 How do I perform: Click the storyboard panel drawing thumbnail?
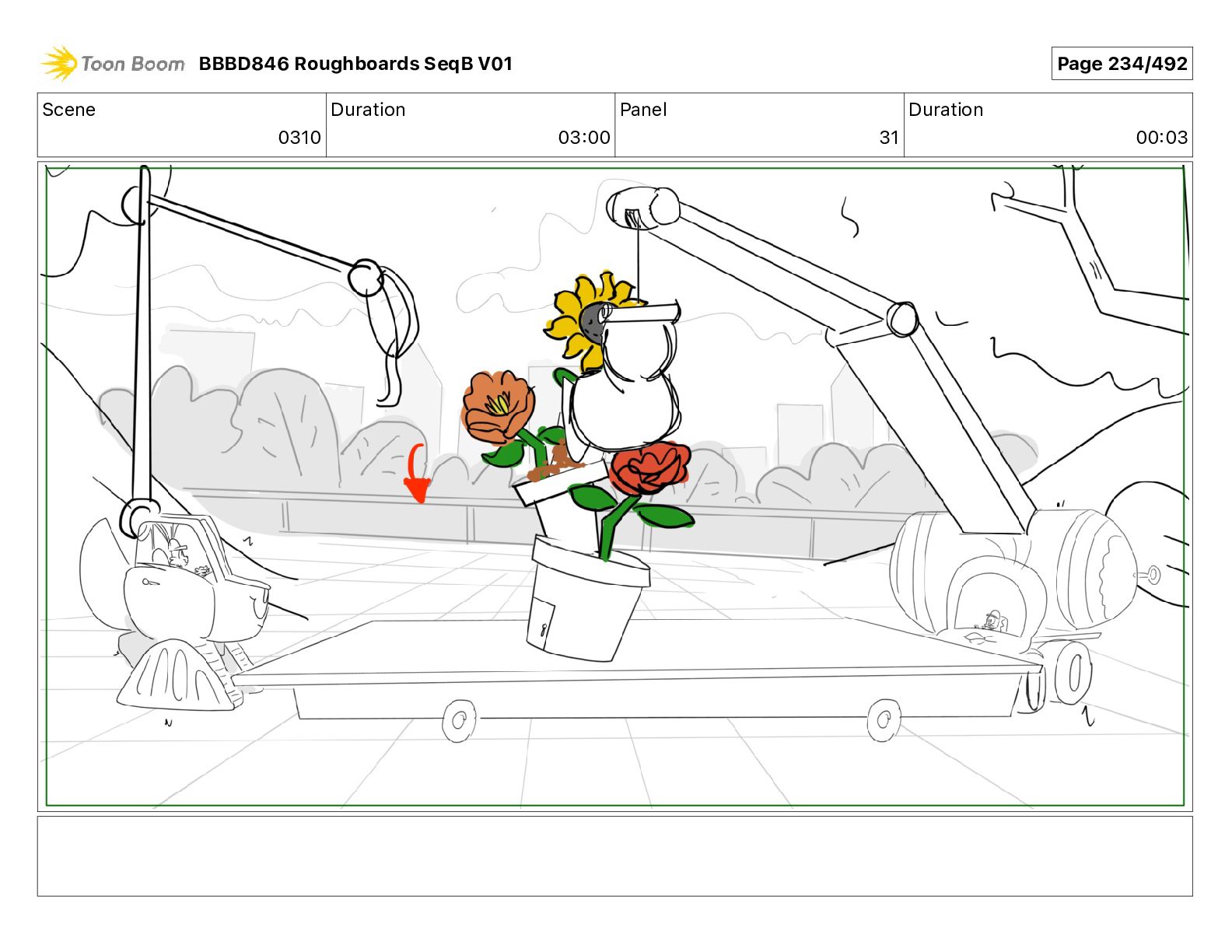point(615,487)
